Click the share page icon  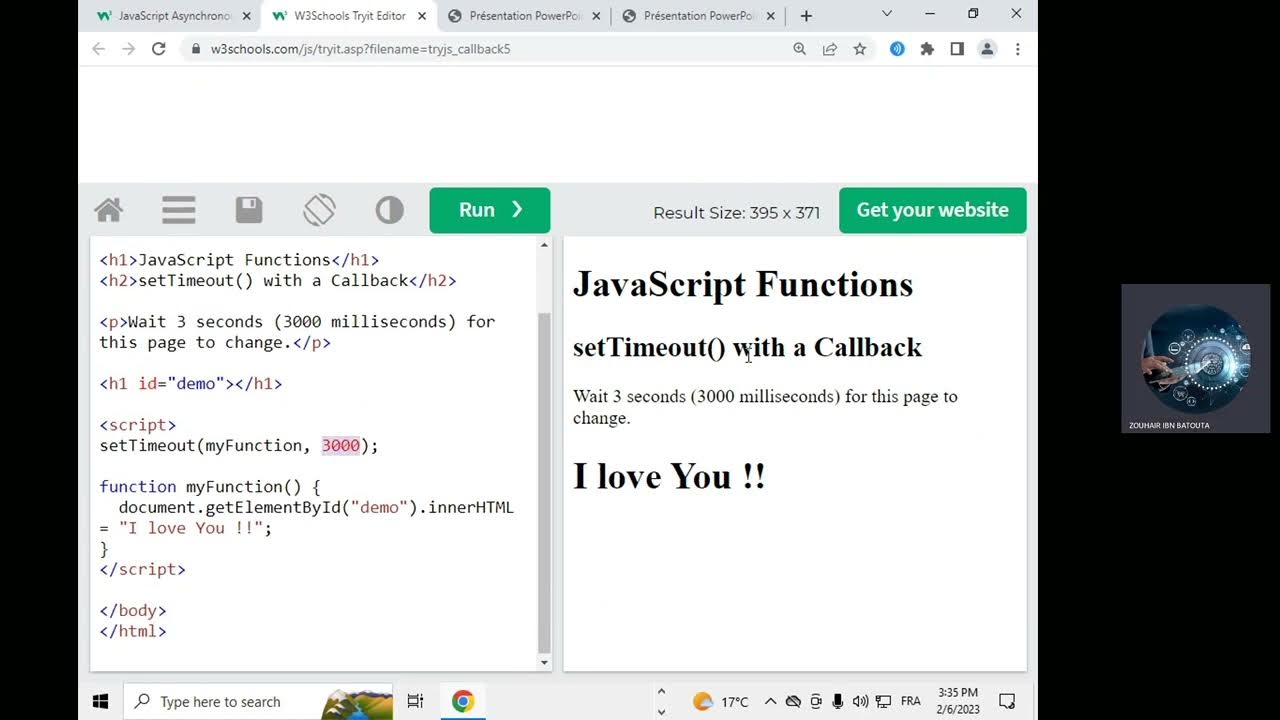829,49
